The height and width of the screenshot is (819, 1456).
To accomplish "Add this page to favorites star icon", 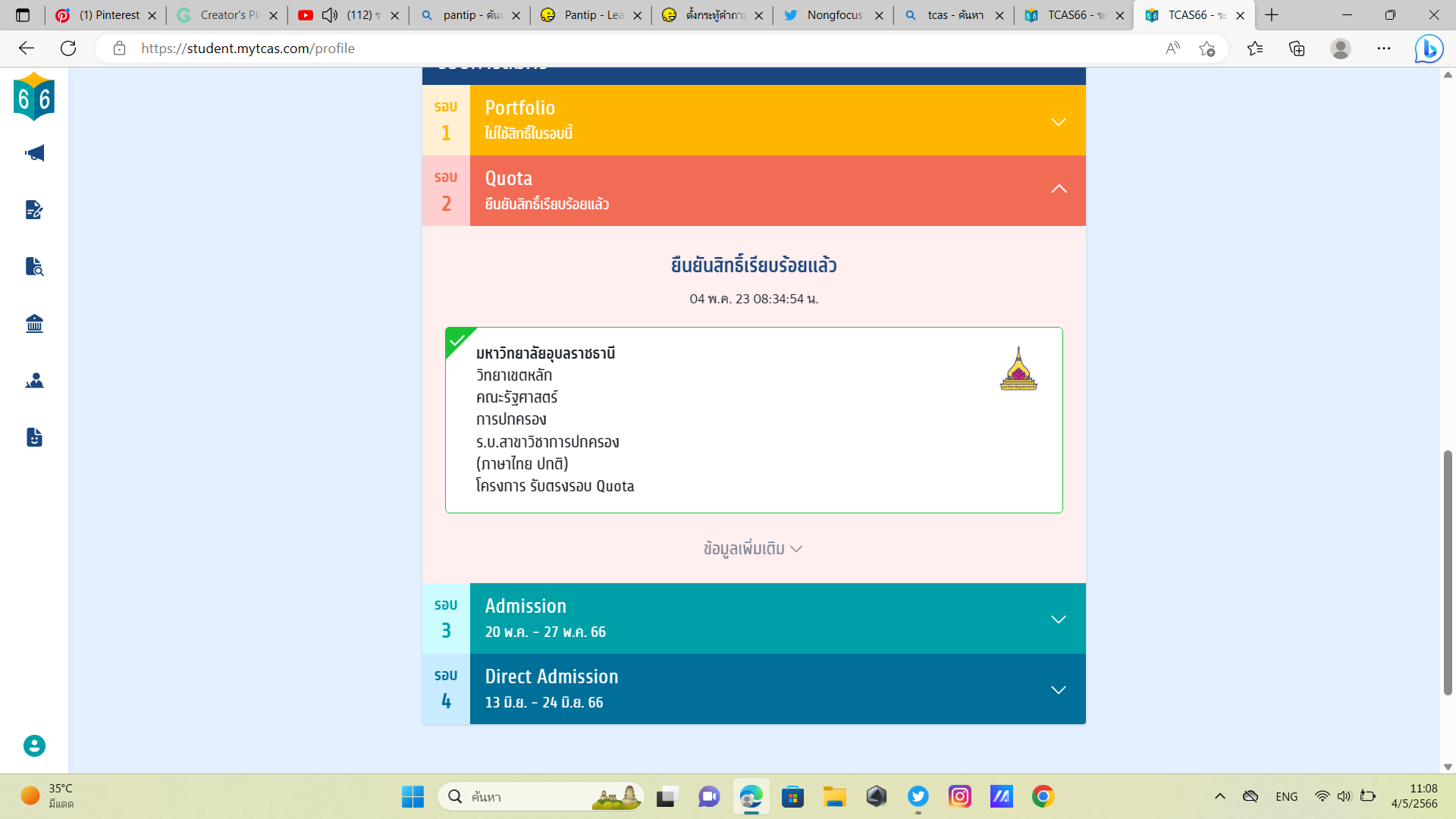I will [1207, 49].
